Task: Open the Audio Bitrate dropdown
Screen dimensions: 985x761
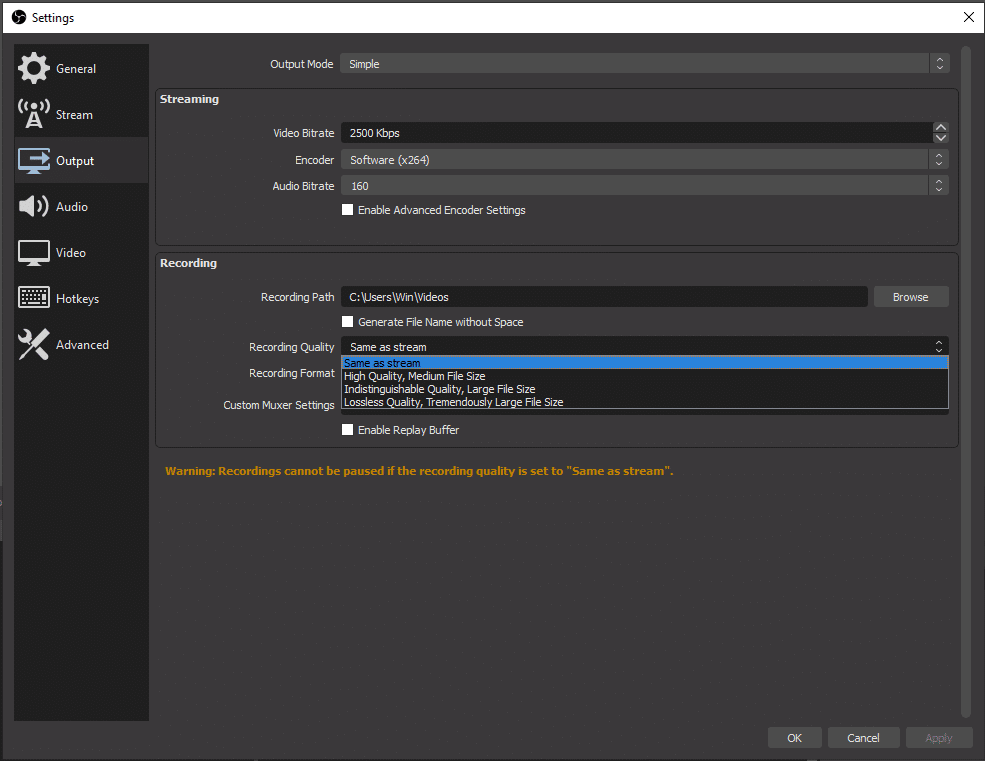Action: tap(645, 185)
